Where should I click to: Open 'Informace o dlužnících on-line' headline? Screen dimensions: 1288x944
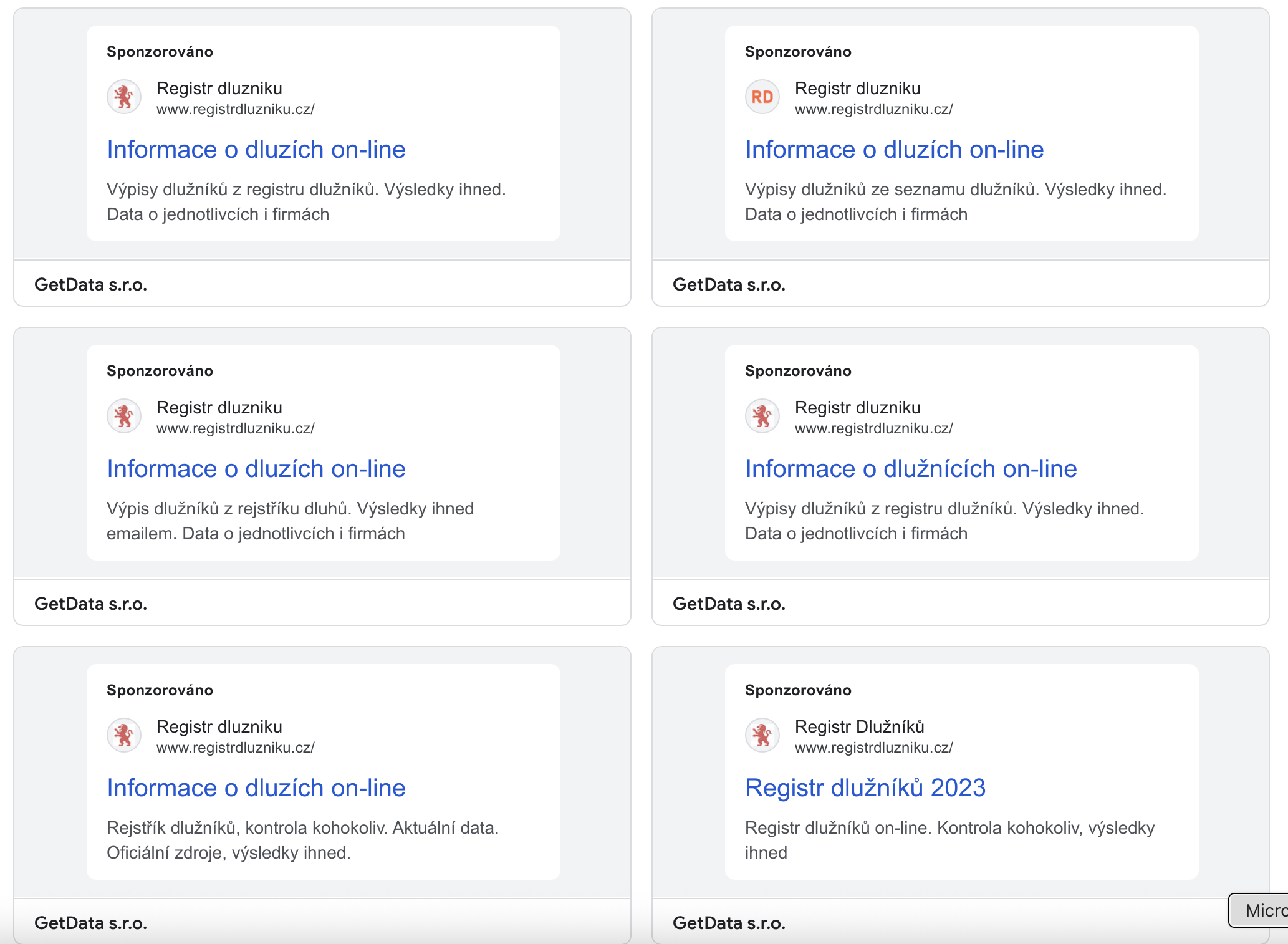click(x=911, y=469)
